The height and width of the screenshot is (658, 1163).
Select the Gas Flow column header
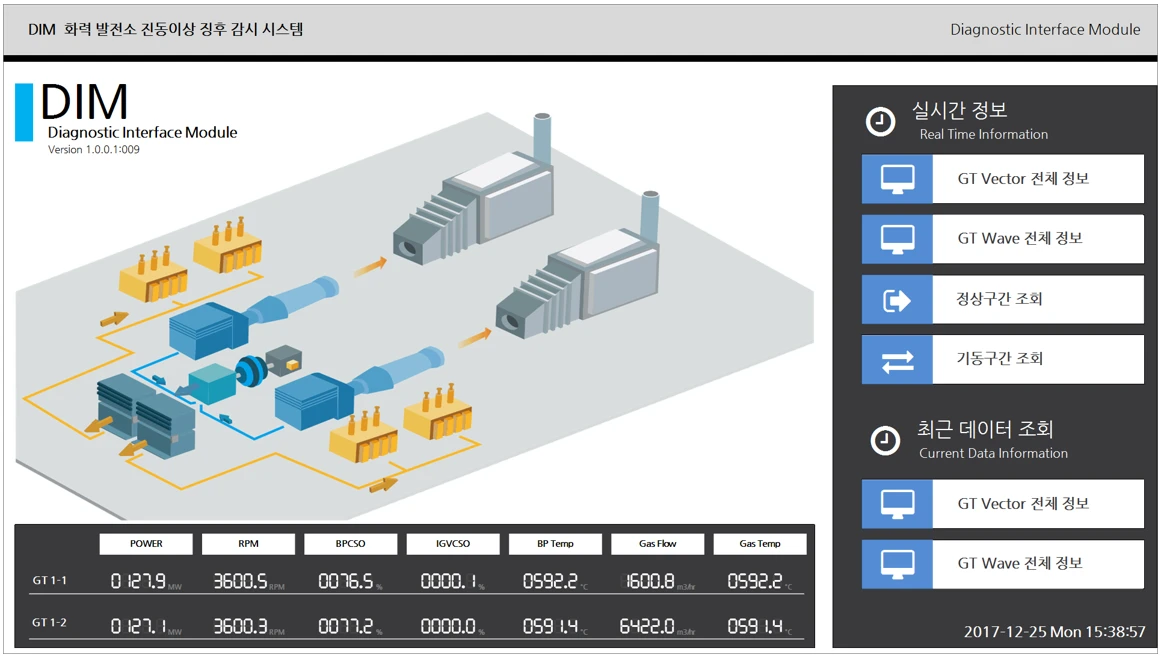point(657,544)
